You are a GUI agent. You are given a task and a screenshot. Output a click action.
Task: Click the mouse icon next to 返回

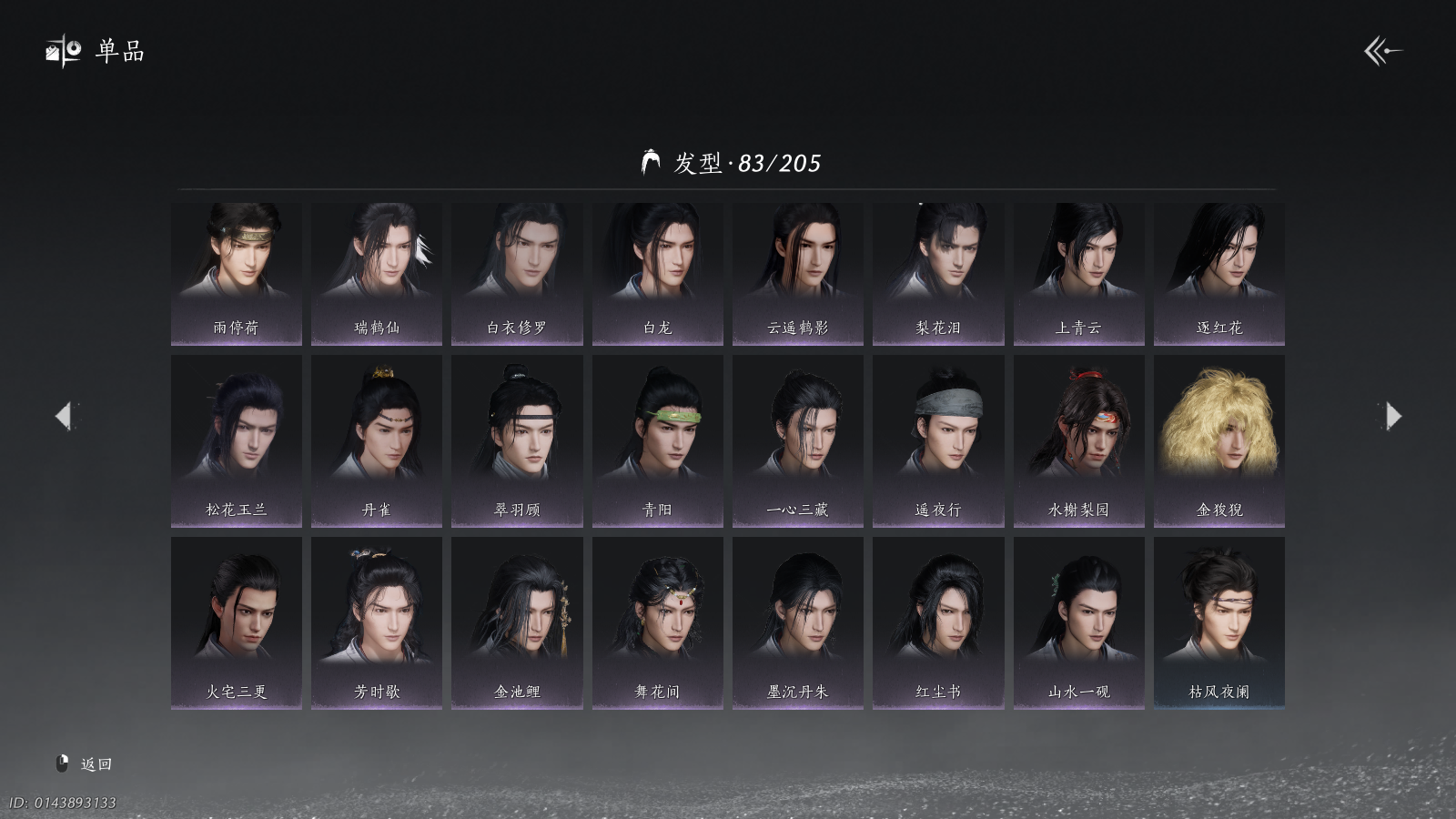[x=63, y=763]
